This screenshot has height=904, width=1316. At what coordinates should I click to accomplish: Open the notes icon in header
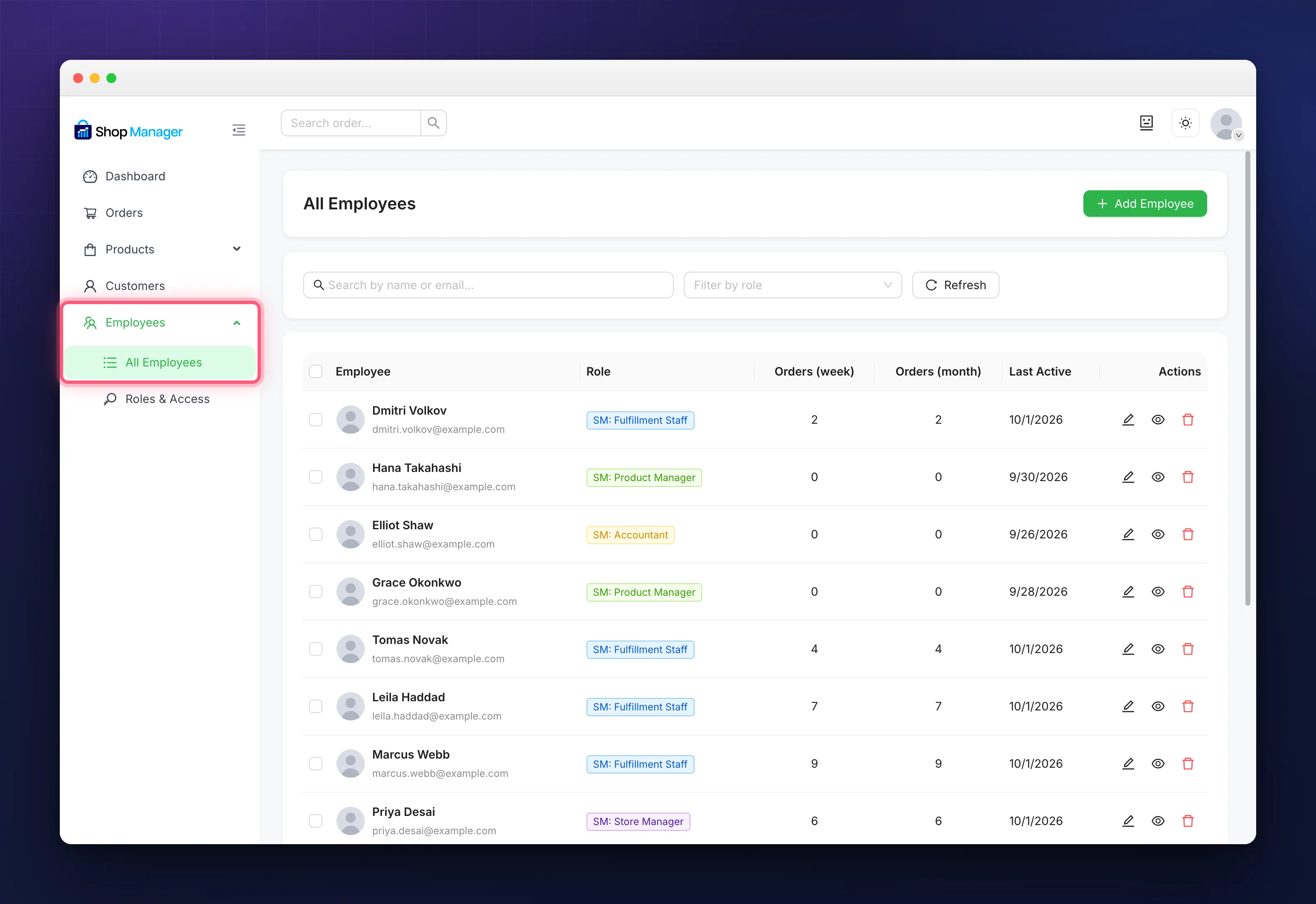[x=1146, y=123]
